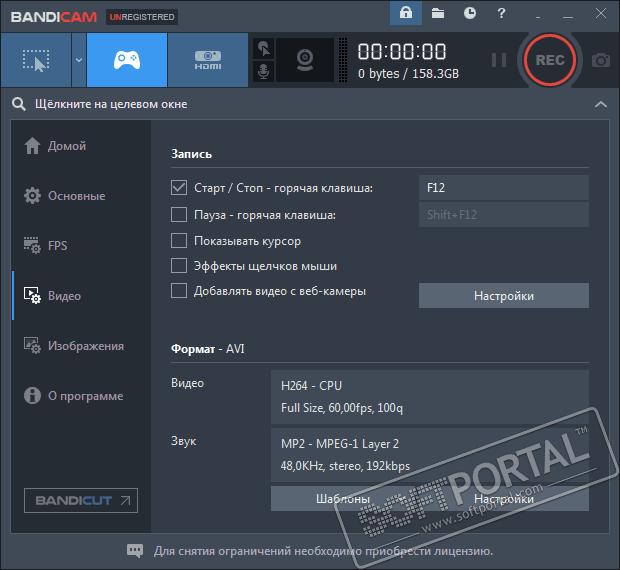Click the magnifier search icon
620x570 pixels.
click(x=19, y=104)
